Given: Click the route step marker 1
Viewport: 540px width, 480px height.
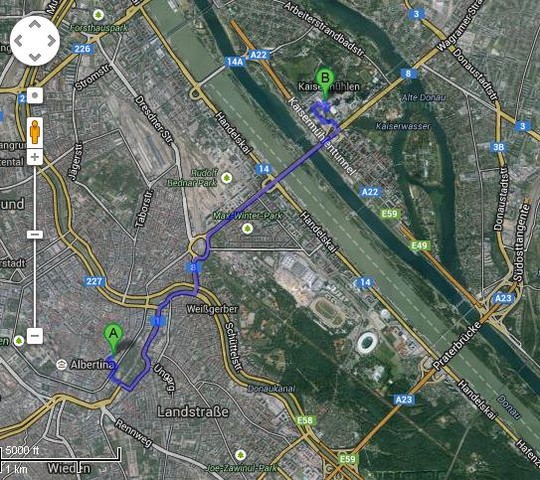Looking at the screenshot, I should (x=158, y=322).
